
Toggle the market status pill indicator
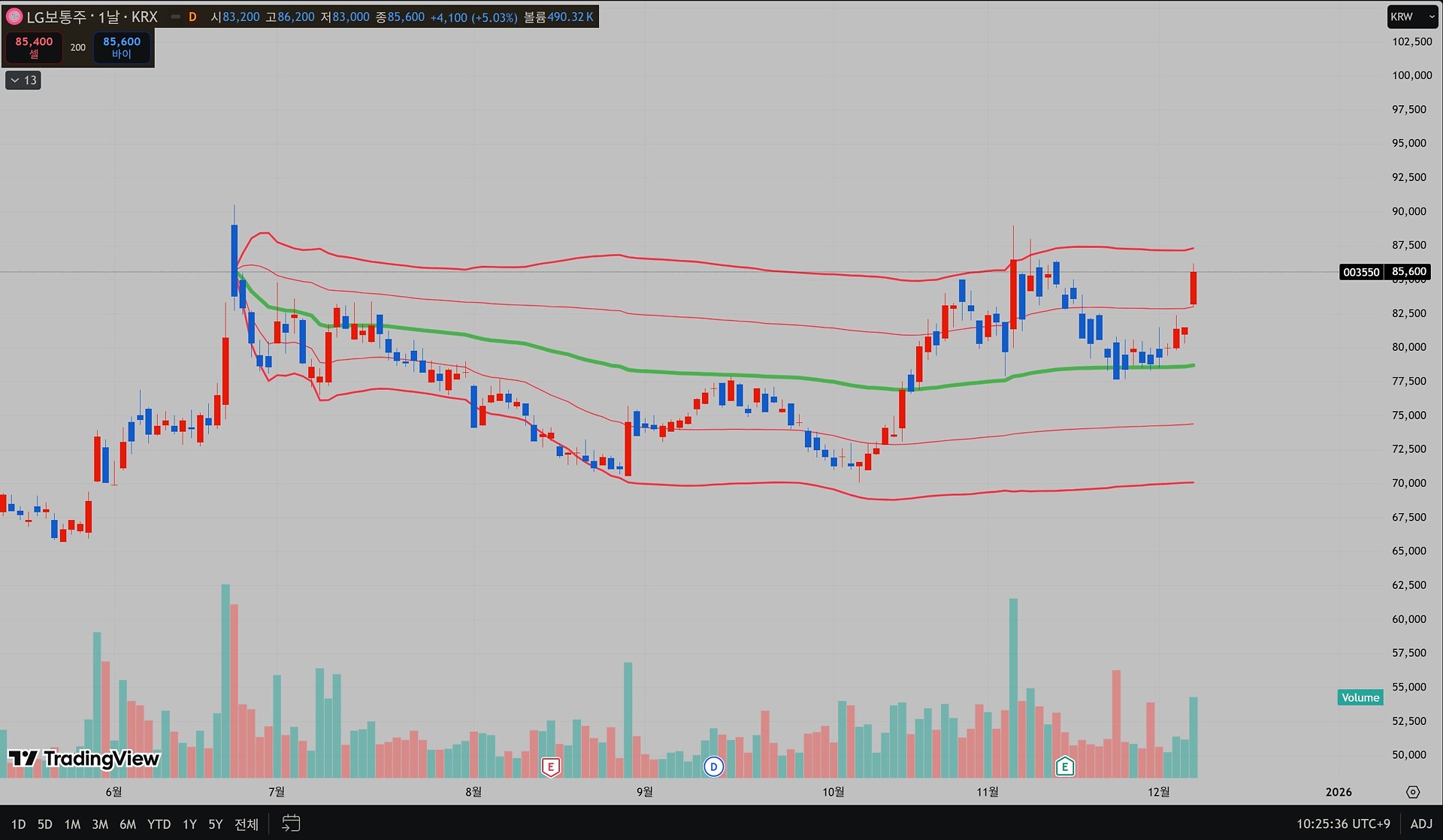click(175, 17)
